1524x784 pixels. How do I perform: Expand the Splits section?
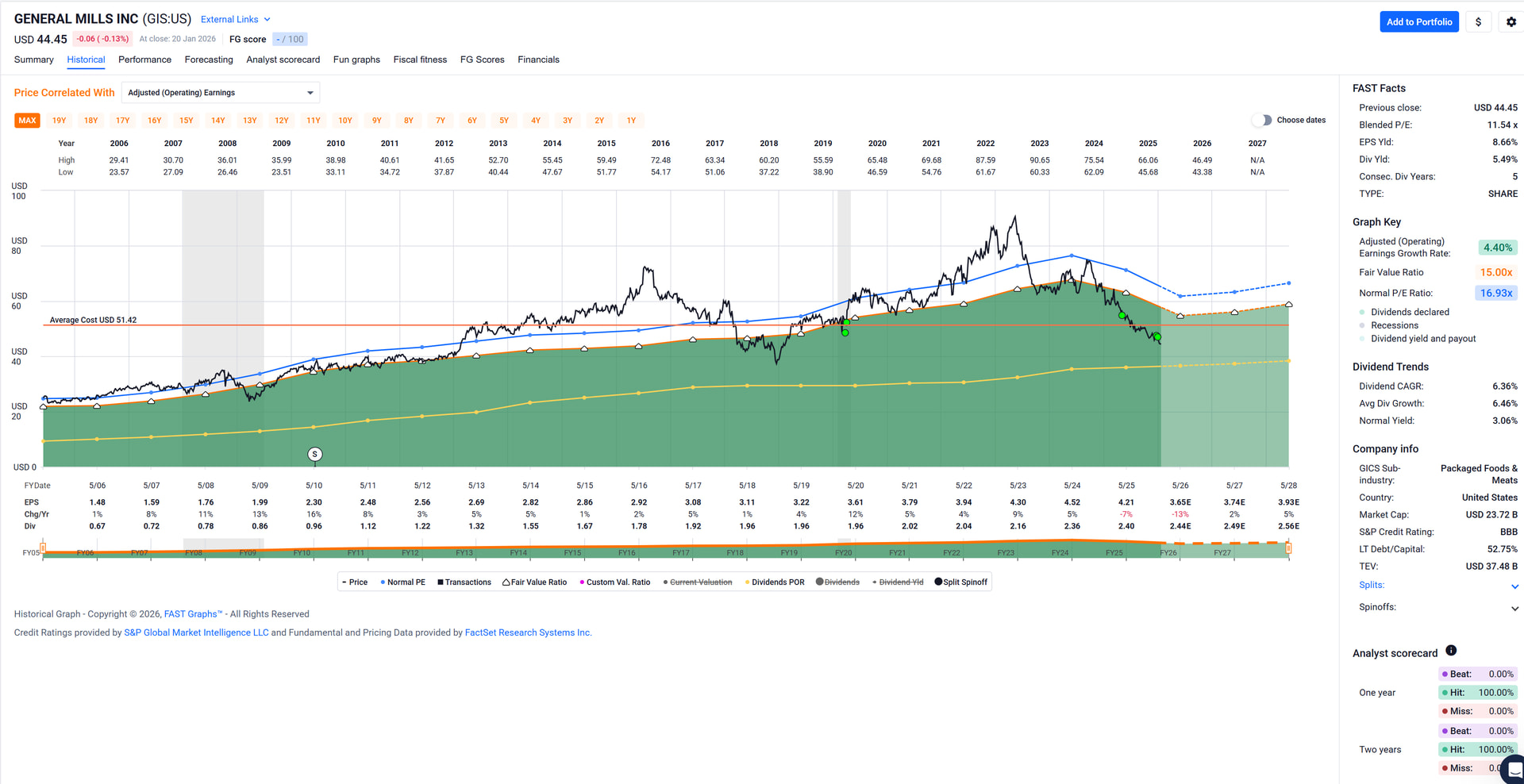1514,586
